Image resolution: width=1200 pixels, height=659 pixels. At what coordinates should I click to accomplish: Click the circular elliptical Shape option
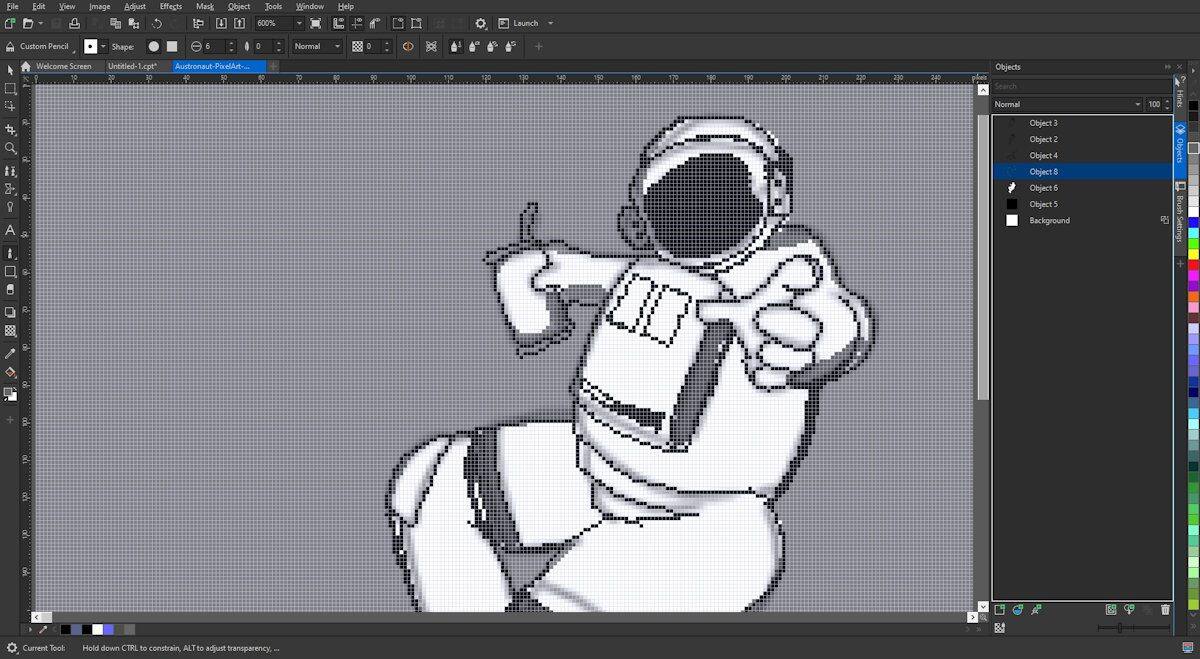click(152, 46)
